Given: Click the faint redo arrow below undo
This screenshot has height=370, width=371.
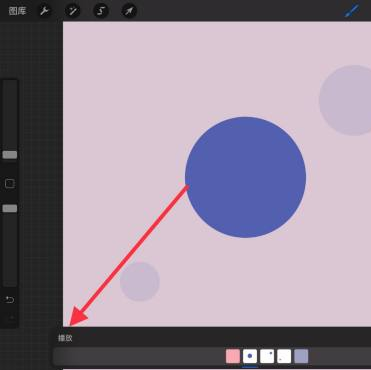Looking at the screenshot, I should tap(11, 318).
